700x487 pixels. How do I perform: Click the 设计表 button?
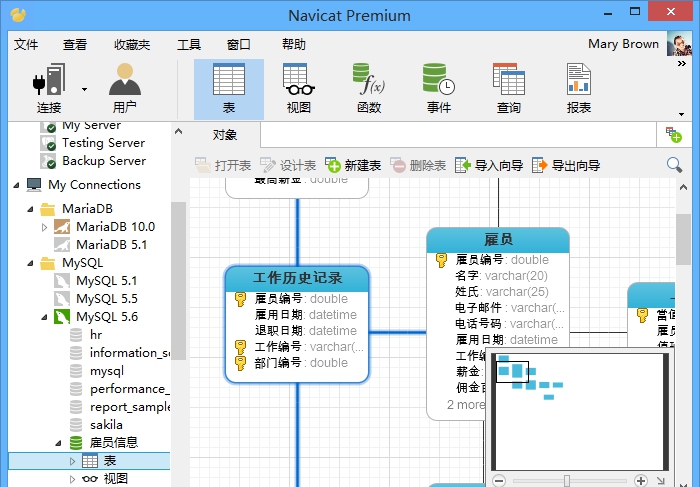click(x=288, y=166)
